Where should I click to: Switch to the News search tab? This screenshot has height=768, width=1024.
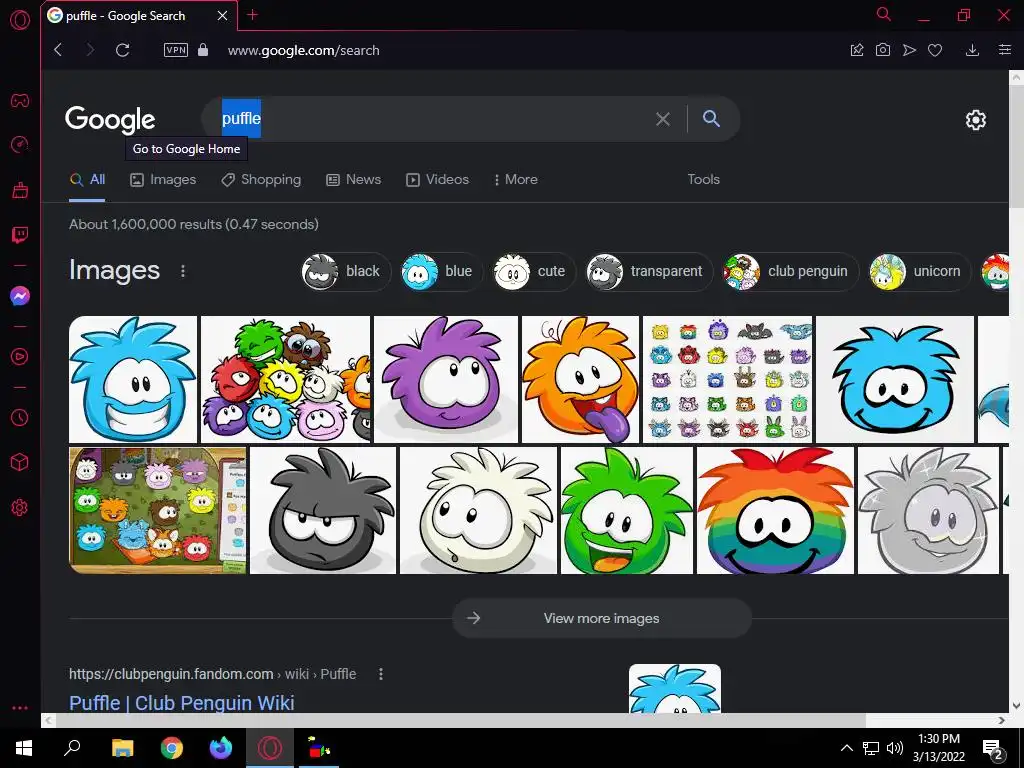tap(354, 180)
